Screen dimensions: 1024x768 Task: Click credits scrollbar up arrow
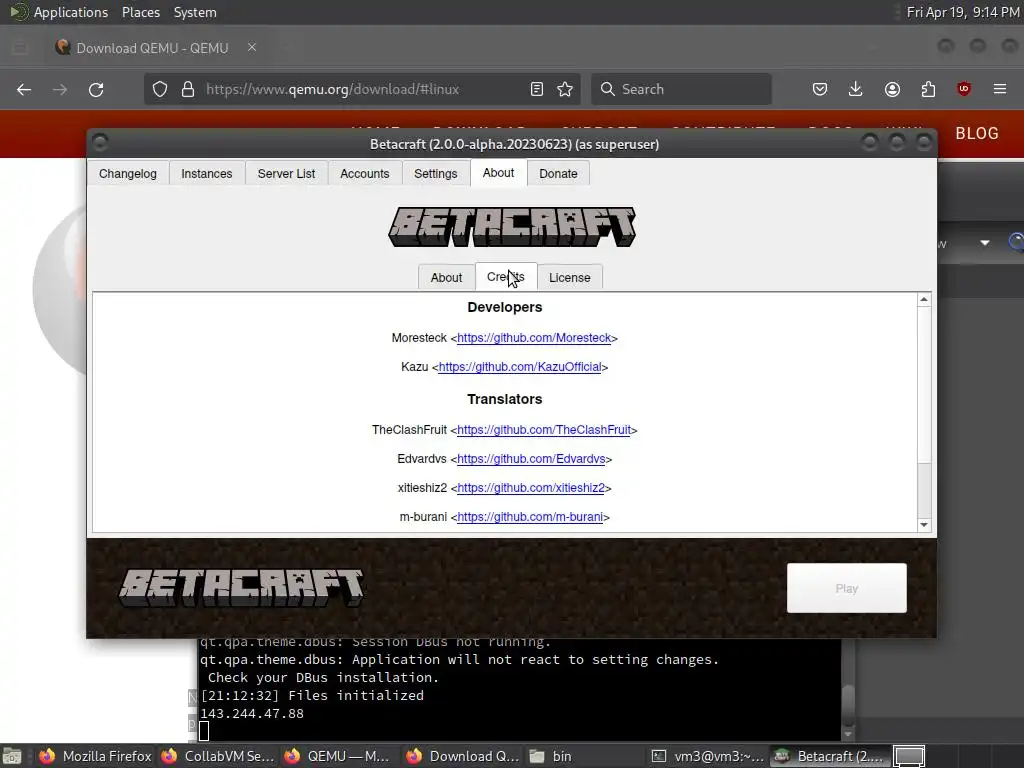[924, 300]
